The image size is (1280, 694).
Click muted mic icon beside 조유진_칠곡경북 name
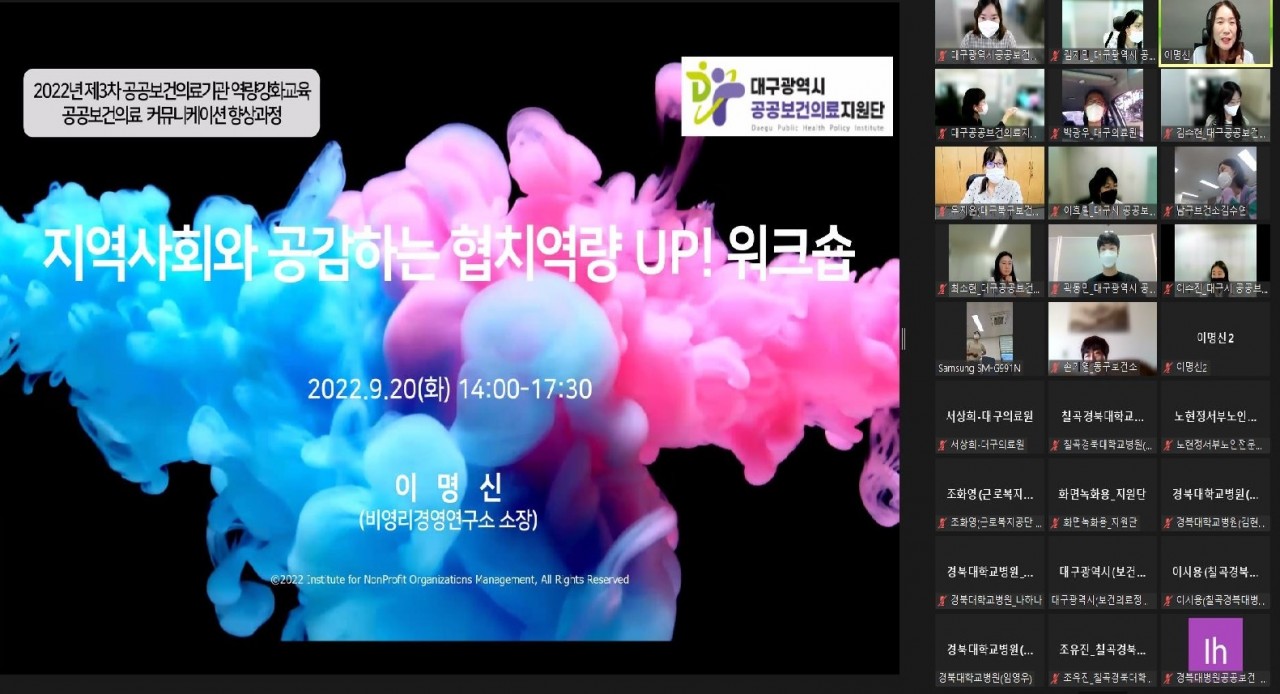click(1055, 679)
